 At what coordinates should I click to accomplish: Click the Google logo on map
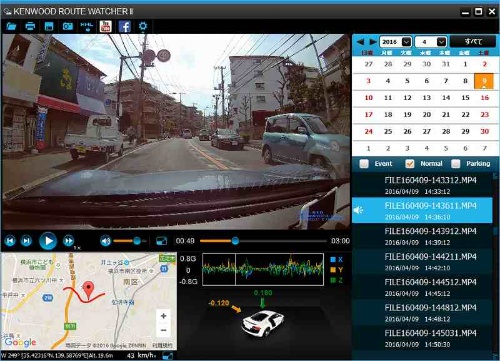pyautogui.click(x=20, y=342)
